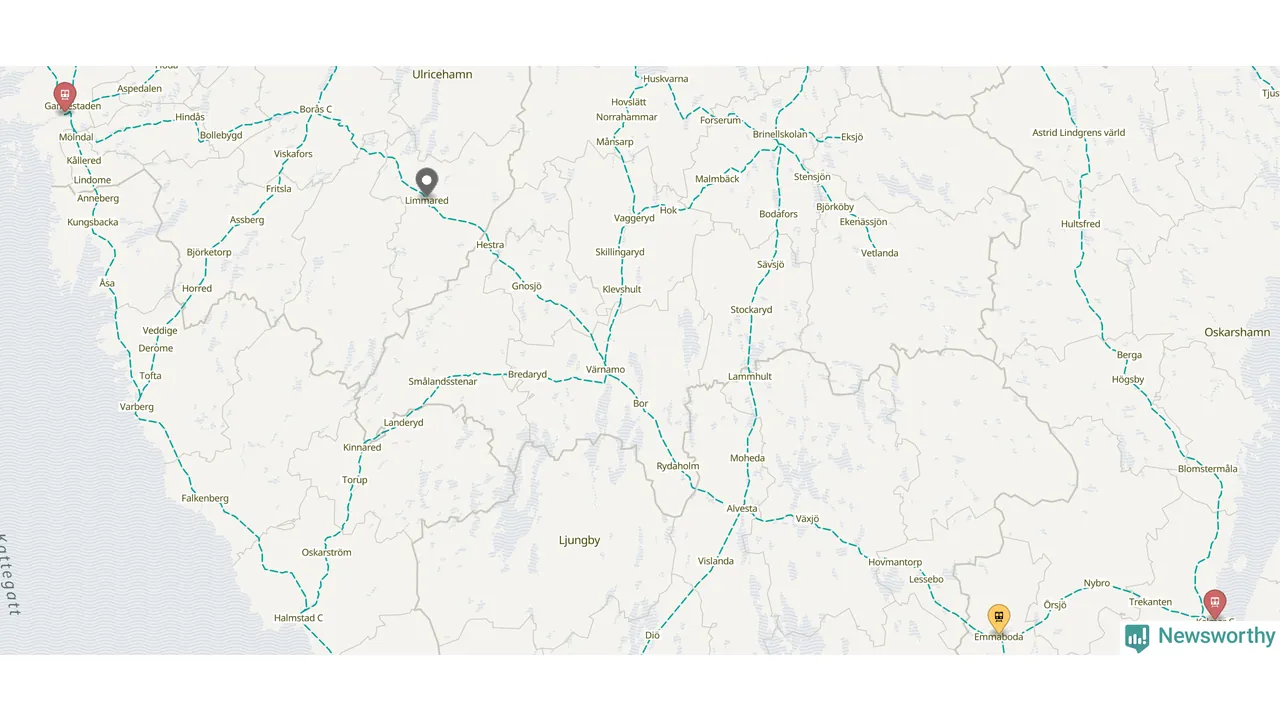
Task: Click the yellow train marker at Emmaboda
Action: point(998,619)
